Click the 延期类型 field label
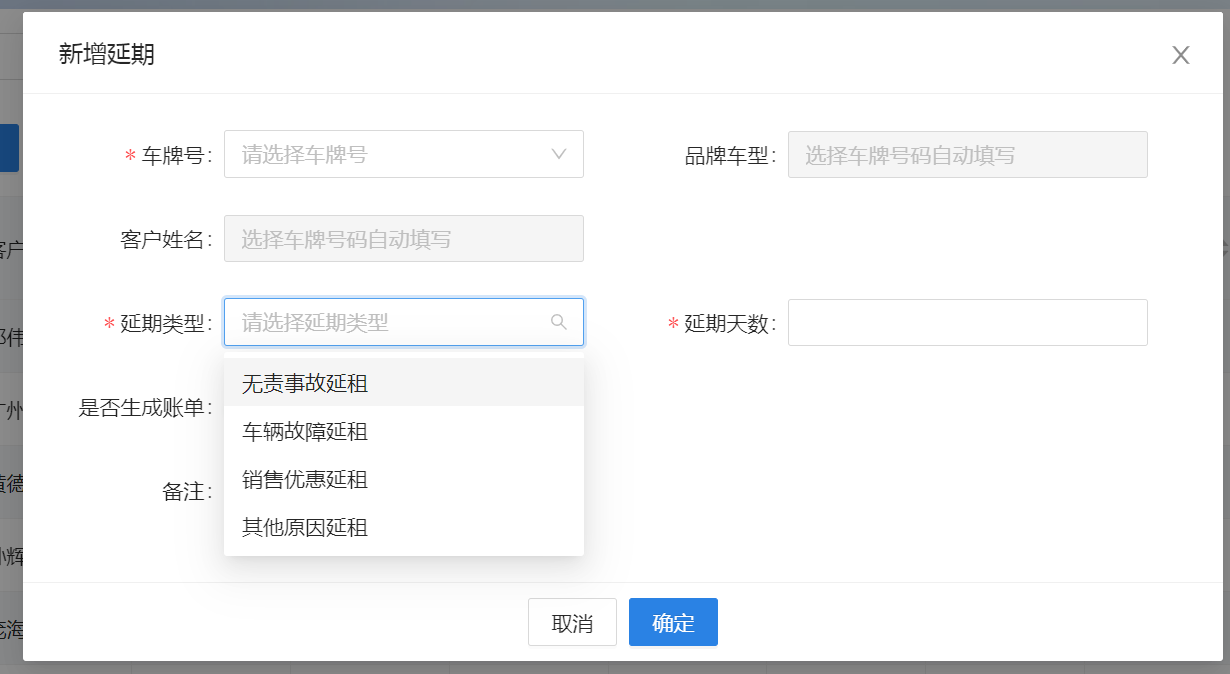This screenshot has width=1230, height=674. (x=162, y=324)
